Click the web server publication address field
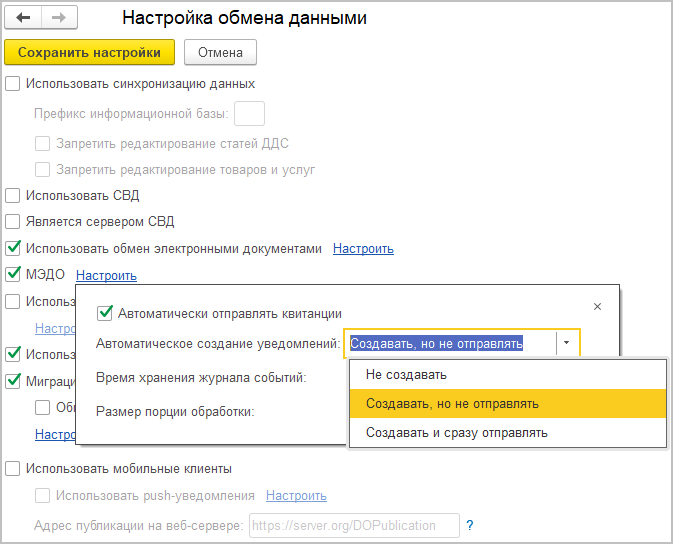This screenshot has height=544, width=673. pos(354,525)
